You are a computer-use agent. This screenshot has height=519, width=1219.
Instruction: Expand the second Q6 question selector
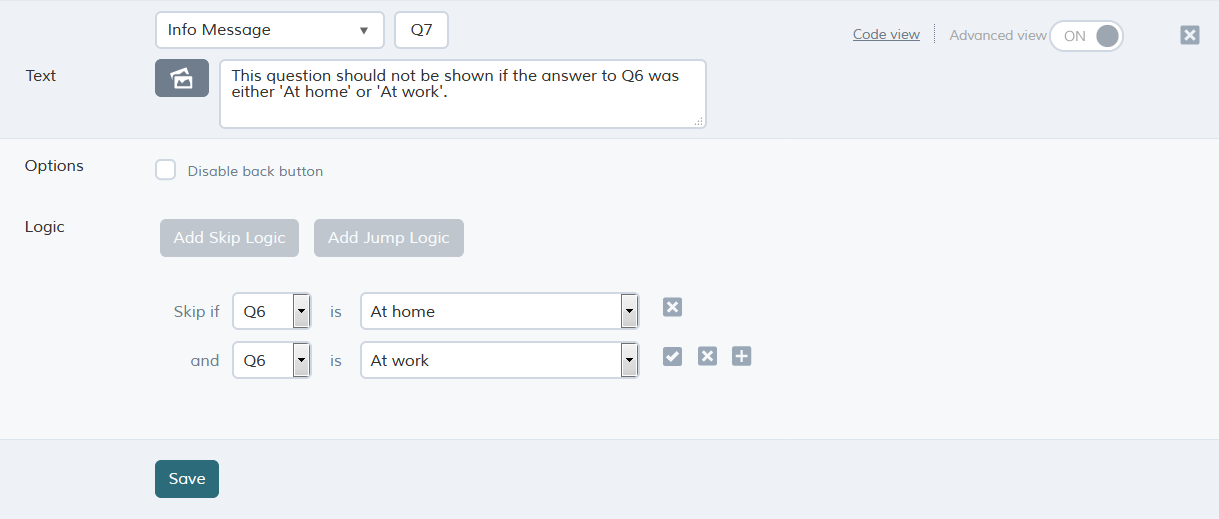click(x=271, y=360)
